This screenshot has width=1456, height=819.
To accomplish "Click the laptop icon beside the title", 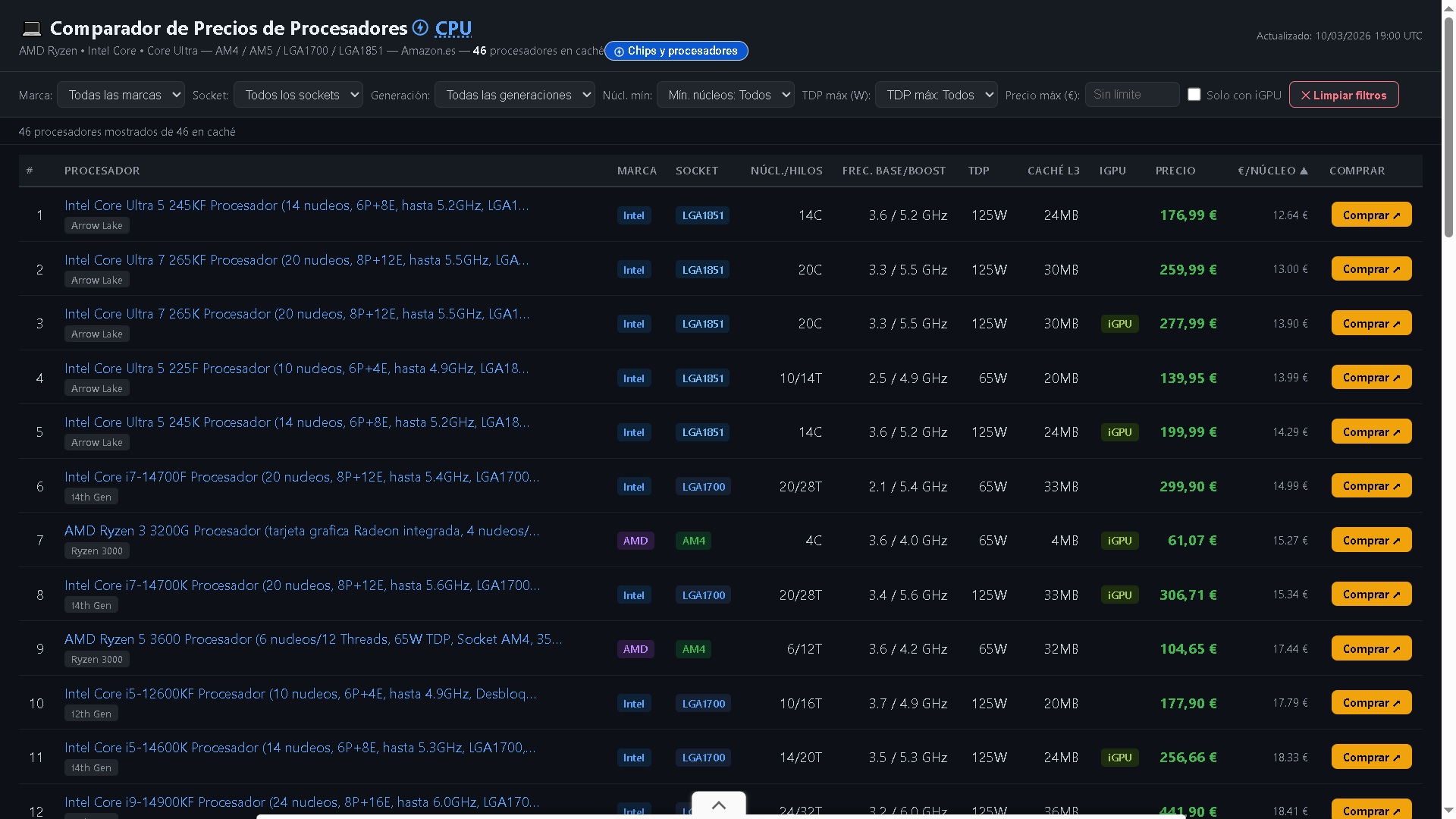I will [31, 29].
